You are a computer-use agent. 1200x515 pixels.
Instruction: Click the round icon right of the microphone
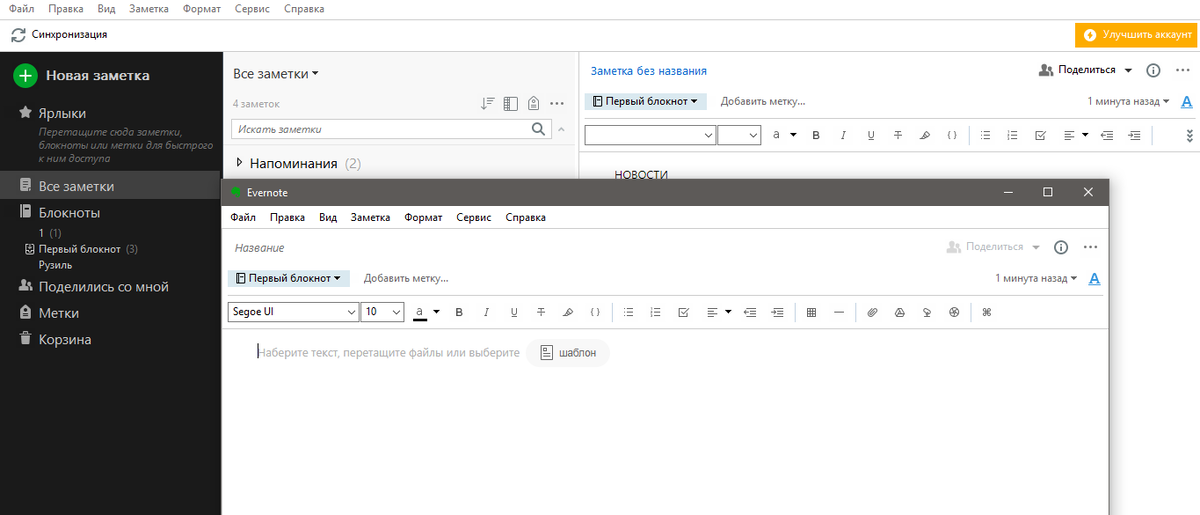[953, 312]
